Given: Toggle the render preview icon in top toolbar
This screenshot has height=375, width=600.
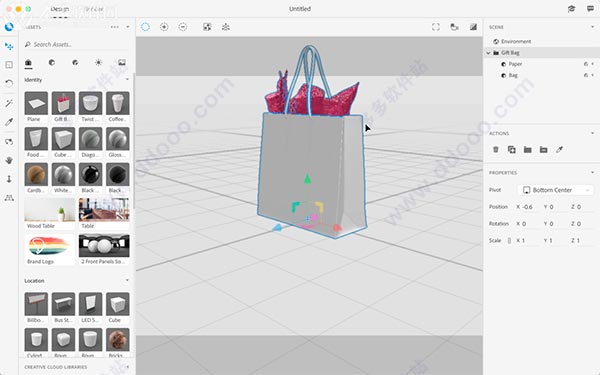Looking at the screenshot, I should [473, 27].
